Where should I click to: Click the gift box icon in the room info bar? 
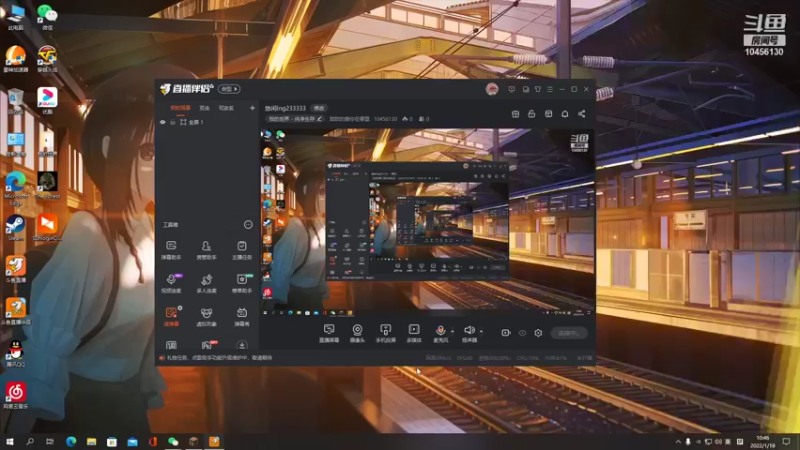click(515, 114)
